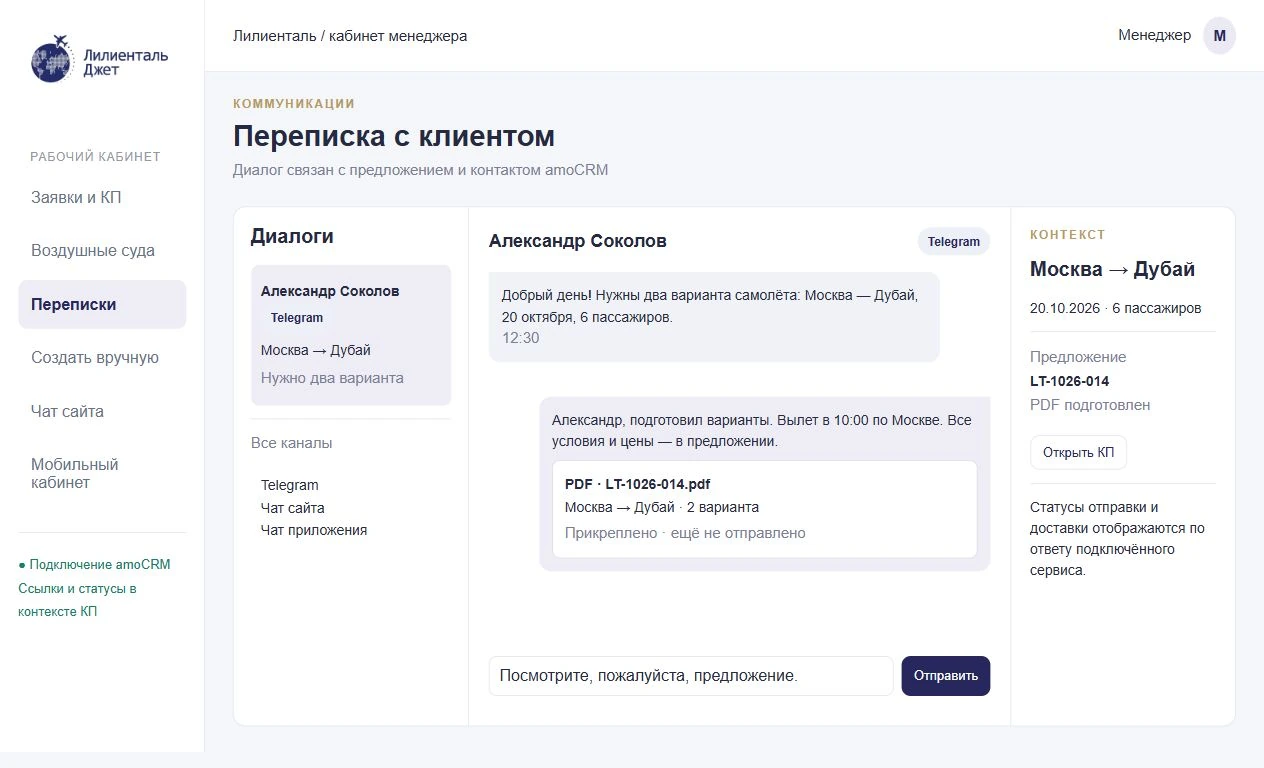Screen dimensions: 1264x768
Task: Click «Все каналы» heading
Action: tap(292, 443)
